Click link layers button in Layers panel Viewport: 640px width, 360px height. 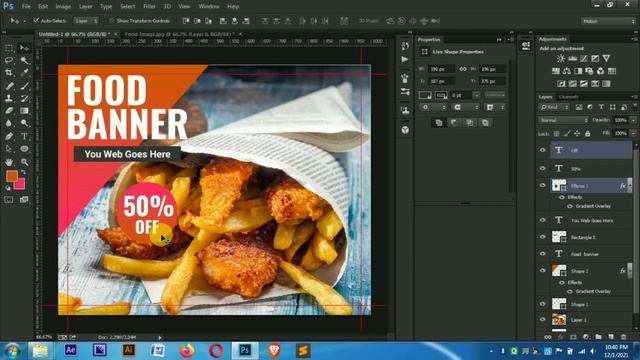click(548, 337)
